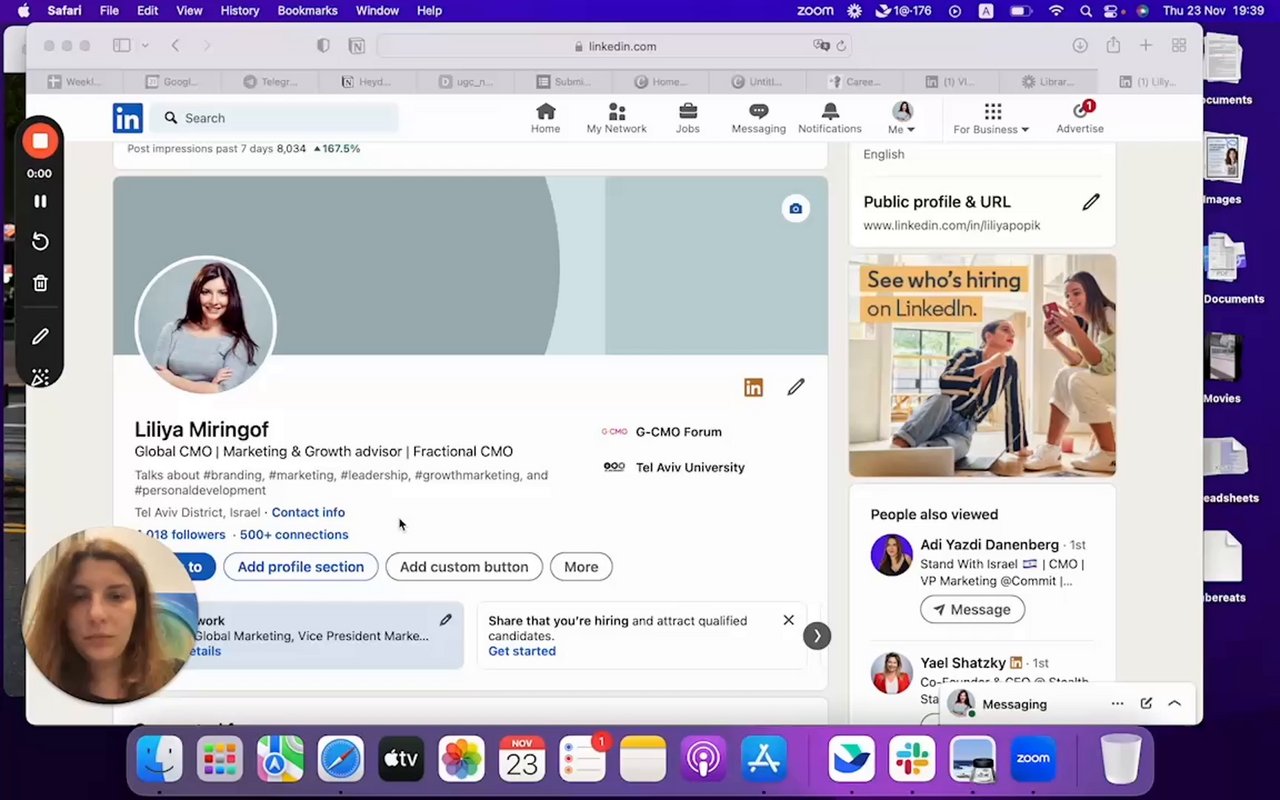This screenshot has height=800, width=1280.
Task: Click Add profile section
Action: point(301,567)
